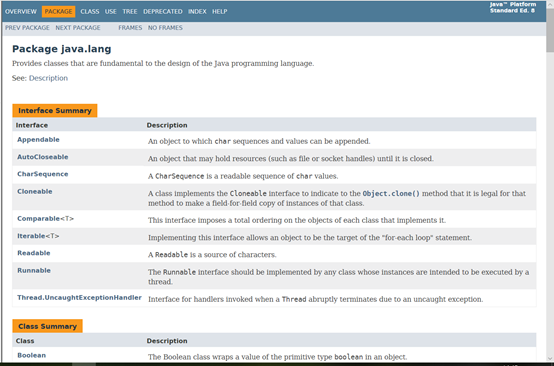Click the 'for-each loop' description text
The width and height of the screenshot is (554, 366).
coord(310,238)
